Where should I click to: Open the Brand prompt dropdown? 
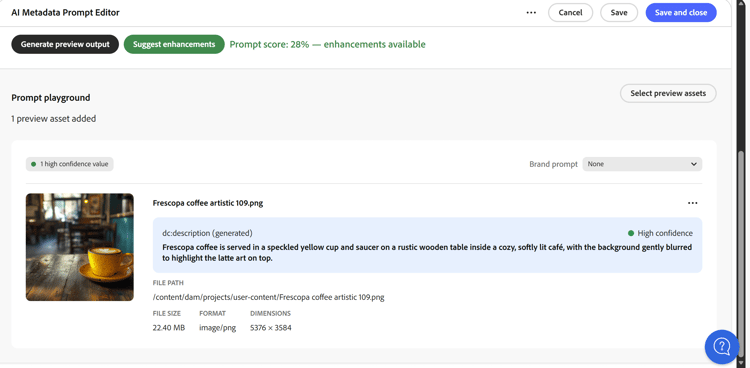coord(642,164)
